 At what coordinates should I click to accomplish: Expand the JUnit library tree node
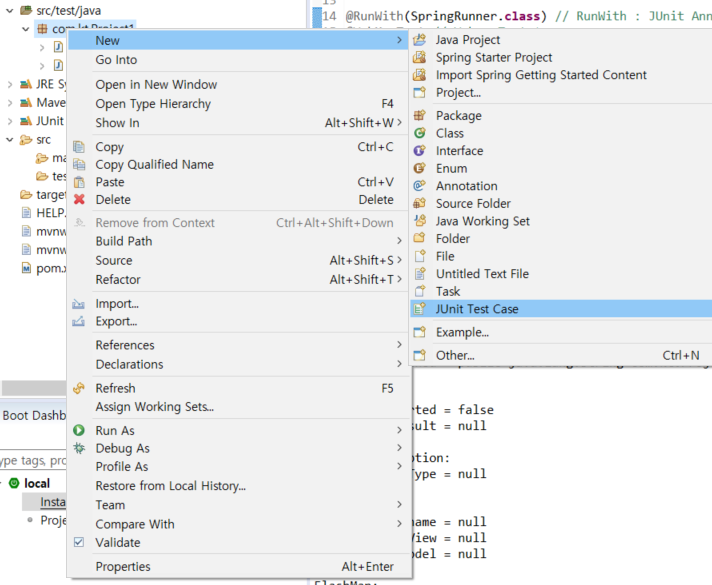pos(10,121)
